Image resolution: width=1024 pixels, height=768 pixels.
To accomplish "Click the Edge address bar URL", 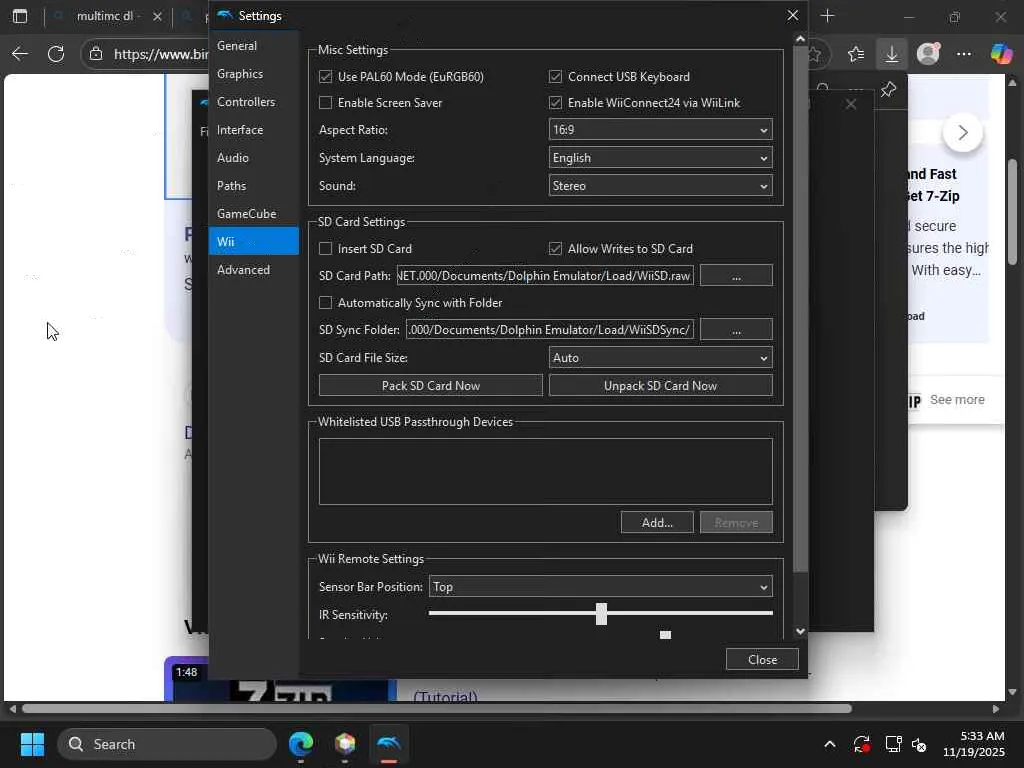I will click(x=161, y=54).
